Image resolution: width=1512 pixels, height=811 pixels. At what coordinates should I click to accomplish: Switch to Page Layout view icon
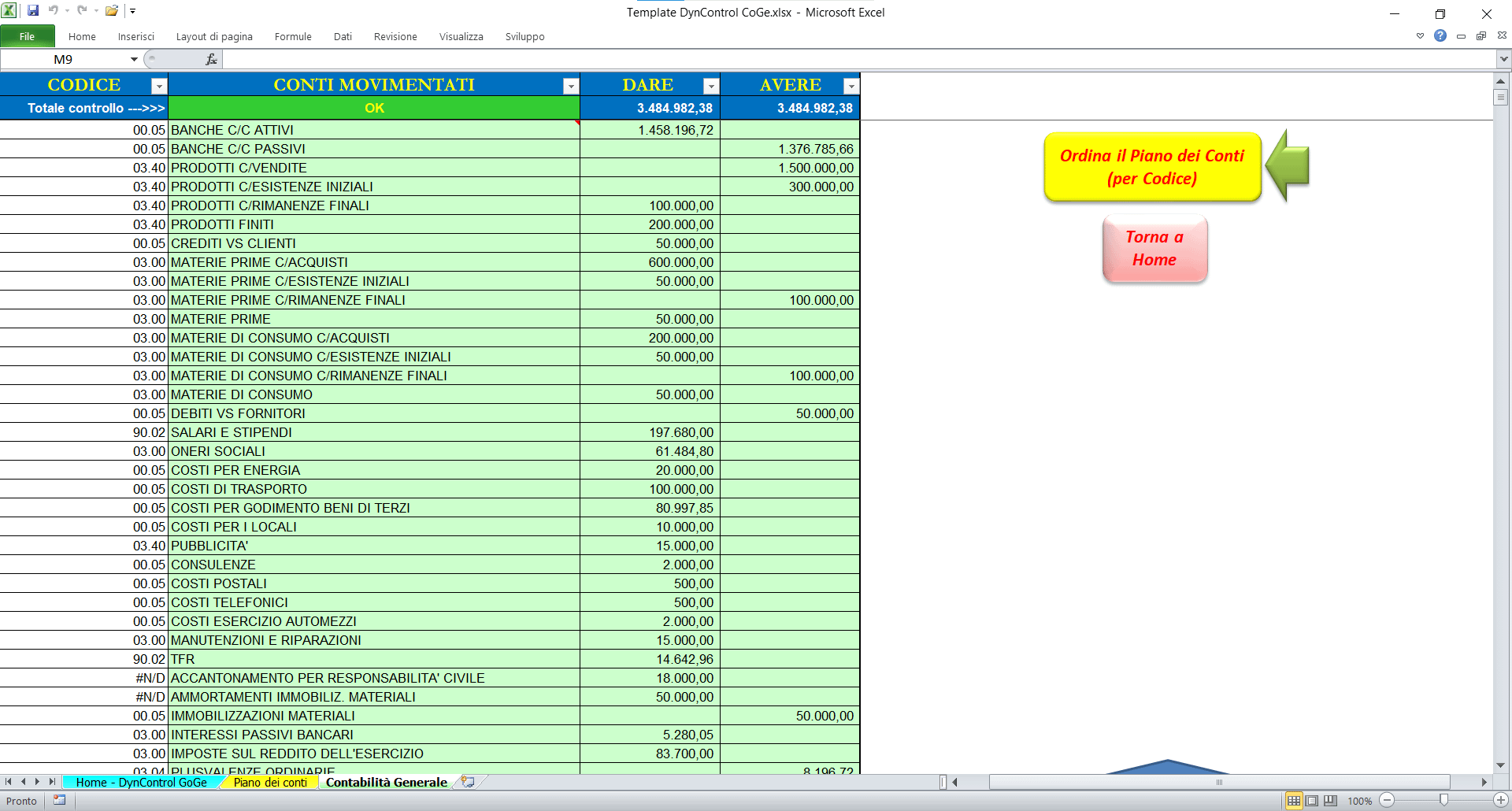click(1312, 801)
